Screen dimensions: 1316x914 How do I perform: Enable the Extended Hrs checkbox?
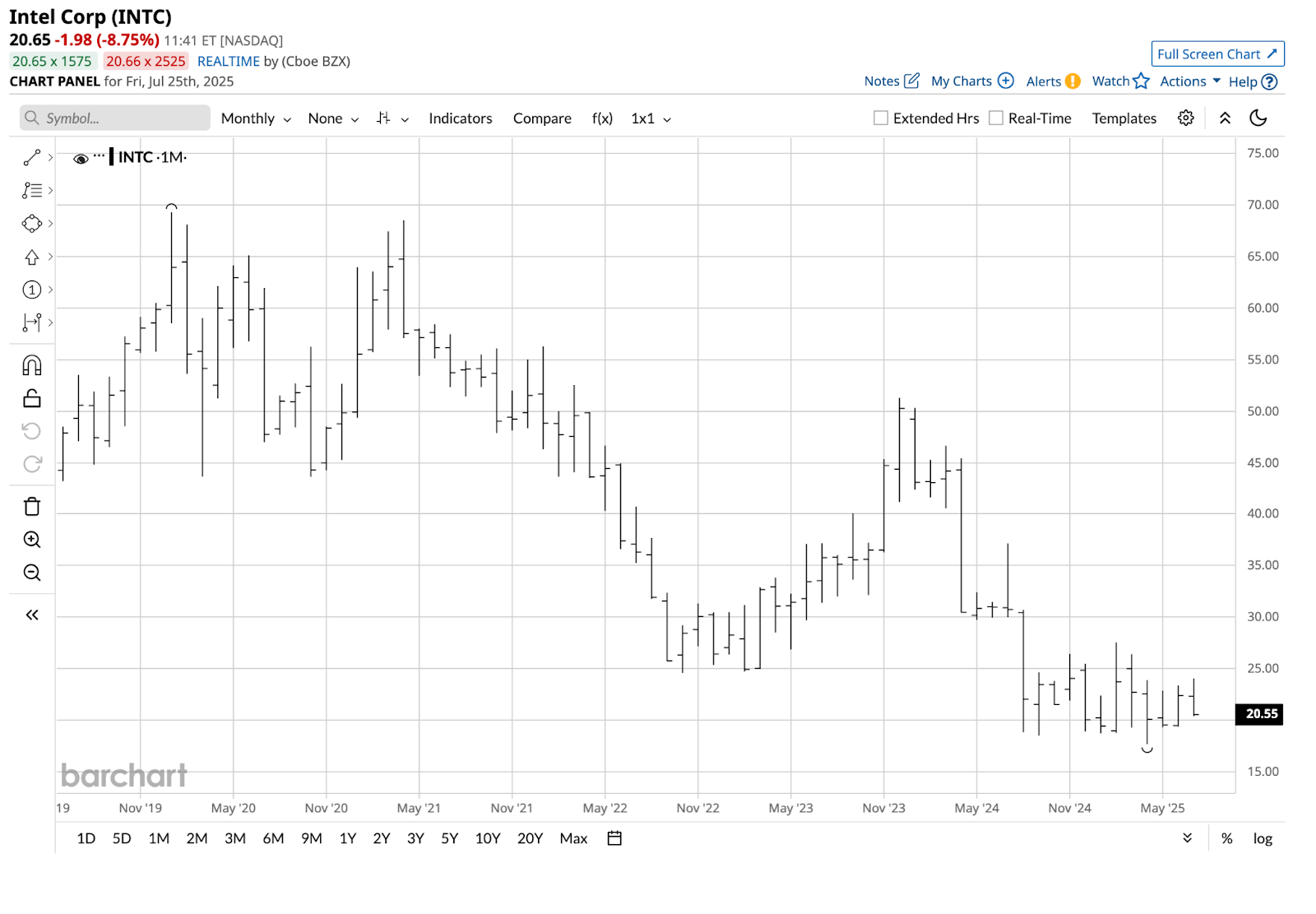(x=881, y=118)
